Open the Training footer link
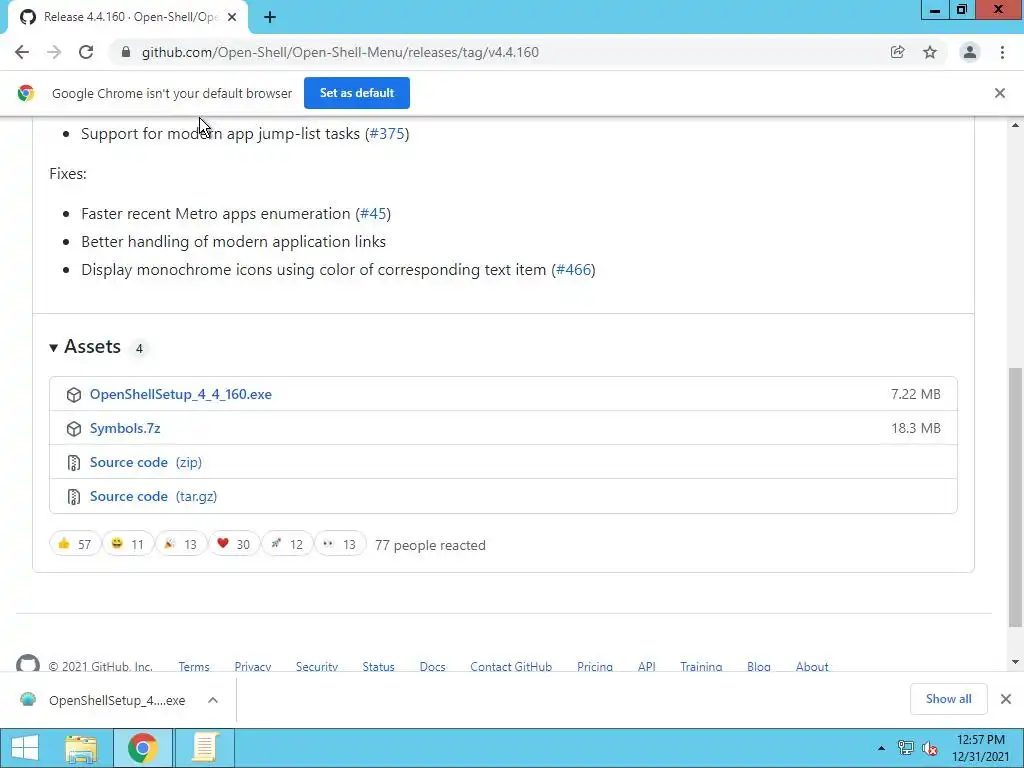Screen dimensions: 1024x768 click(701, 667)
